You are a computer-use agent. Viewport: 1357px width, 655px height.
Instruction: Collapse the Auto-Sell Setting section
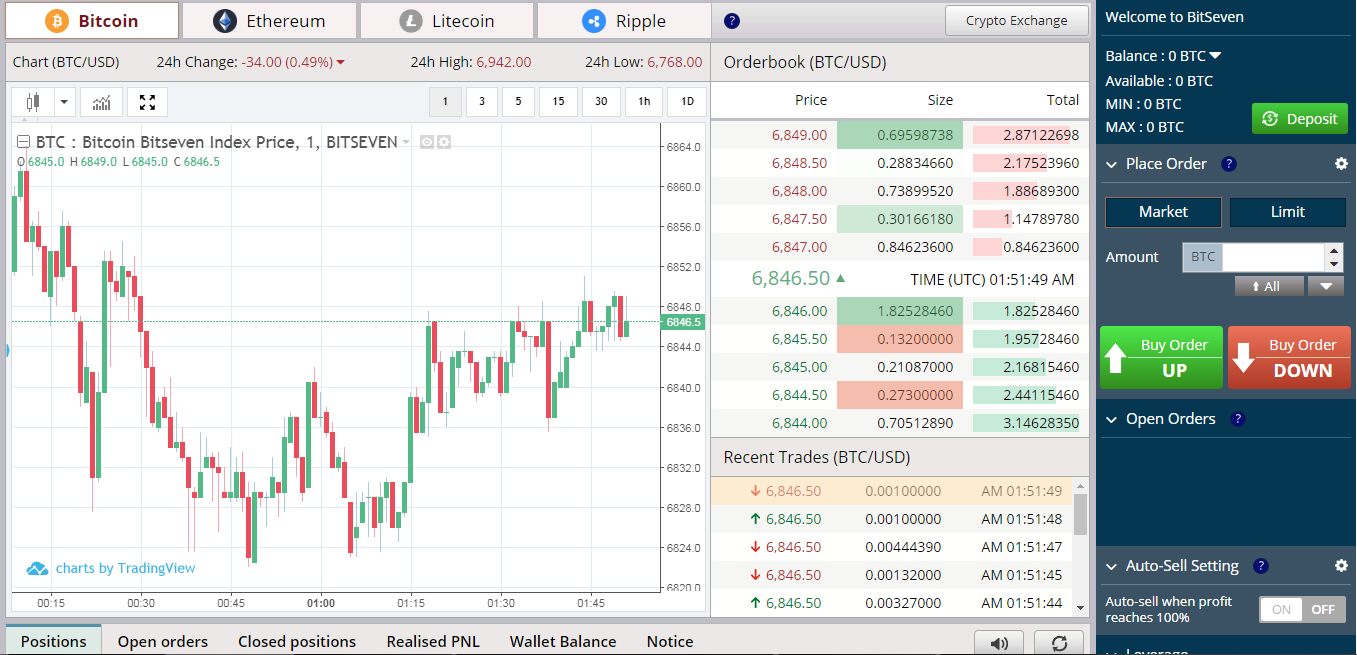(x=1111, y=567)
